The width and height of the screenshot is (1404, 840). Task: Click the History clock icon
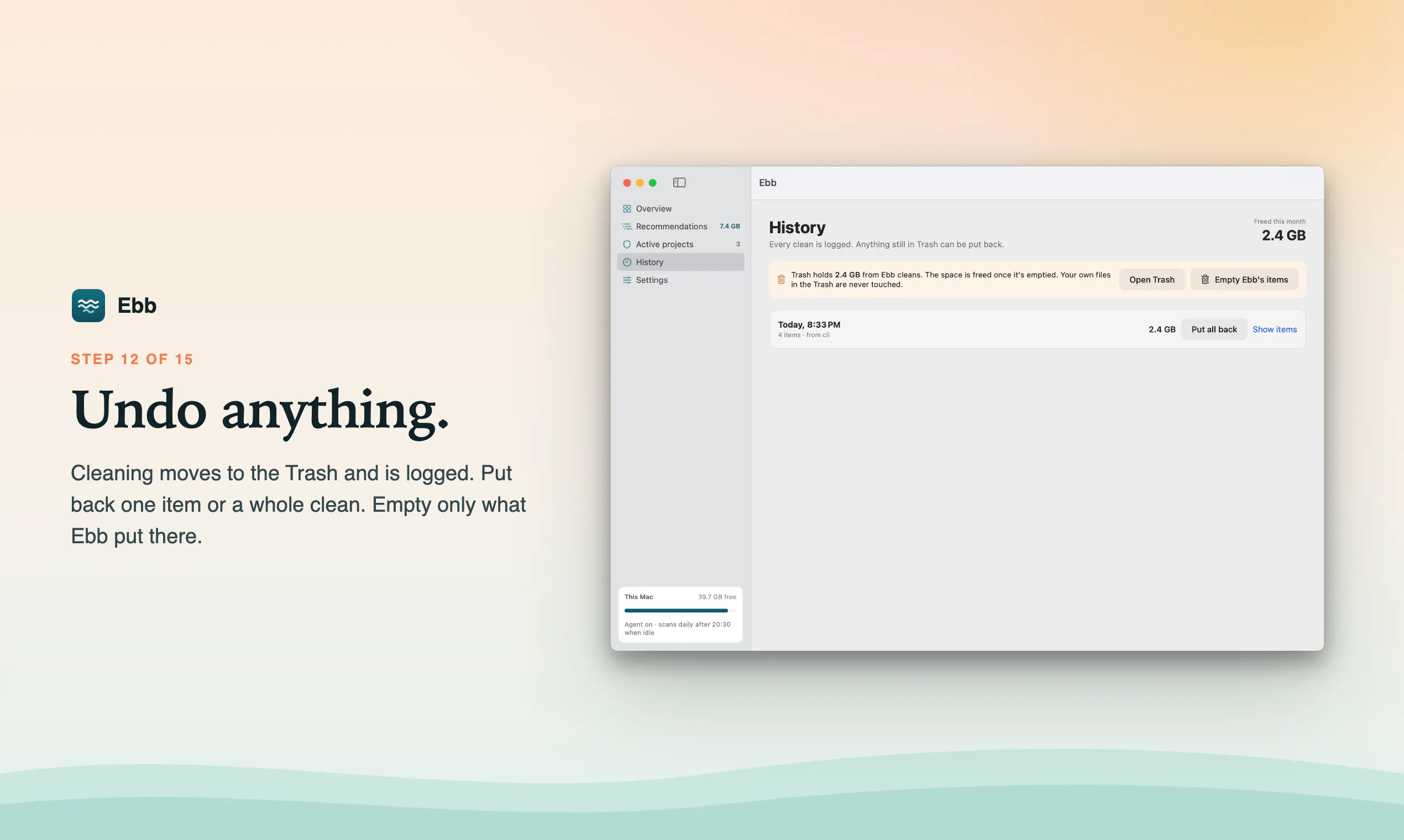627,262
